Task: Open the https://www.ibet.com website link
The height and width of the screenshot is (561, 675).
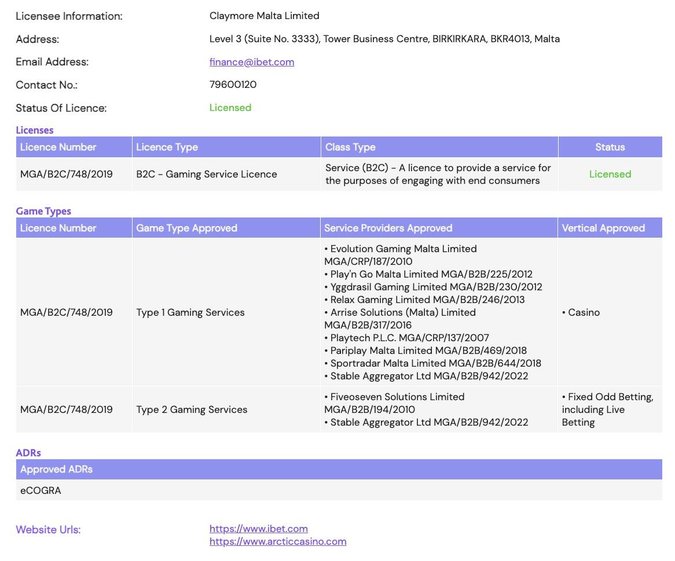Action: click(x=258, y=529)
